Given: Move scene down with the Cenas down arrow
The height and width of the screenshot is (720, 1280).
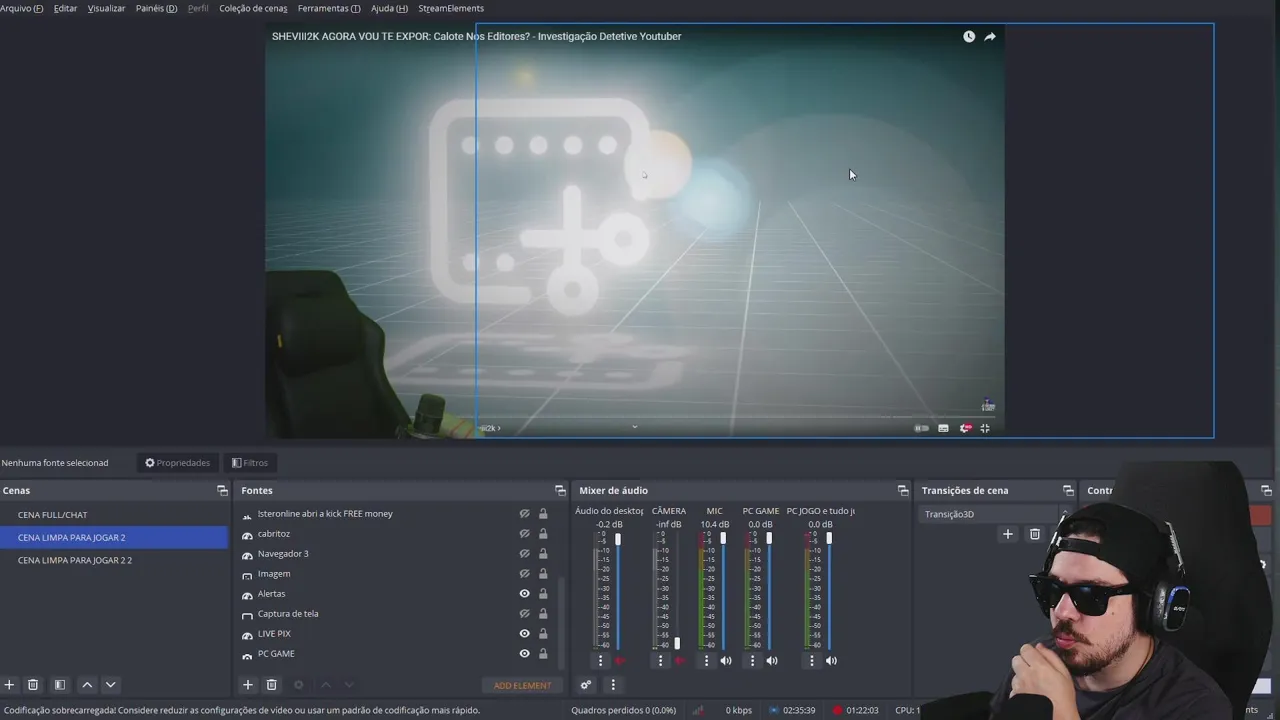Looking at the screenshot, I should [111, 685].
